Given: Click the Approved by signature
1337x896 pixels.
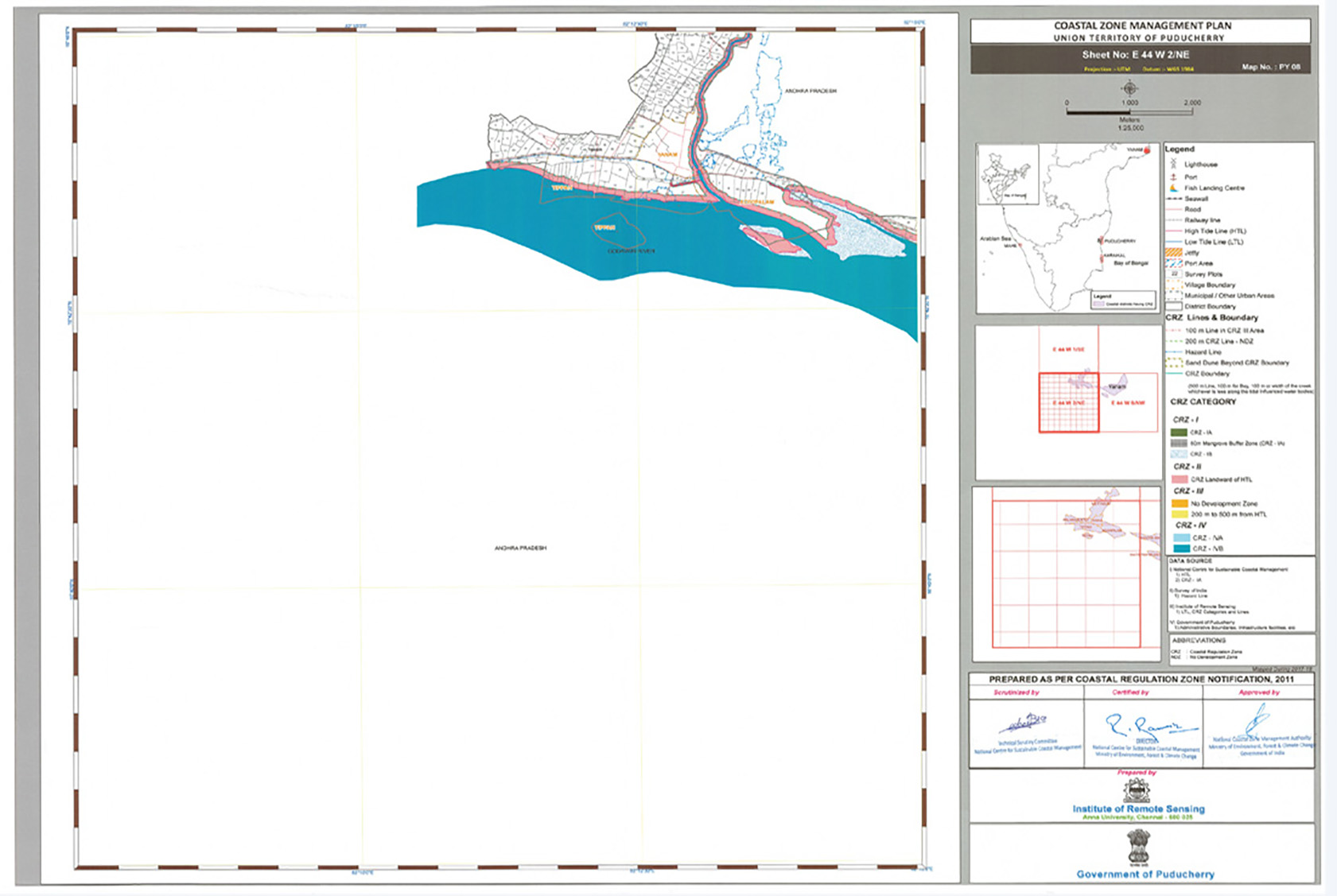Looking at the screenshot, I should pos(1257,720).
